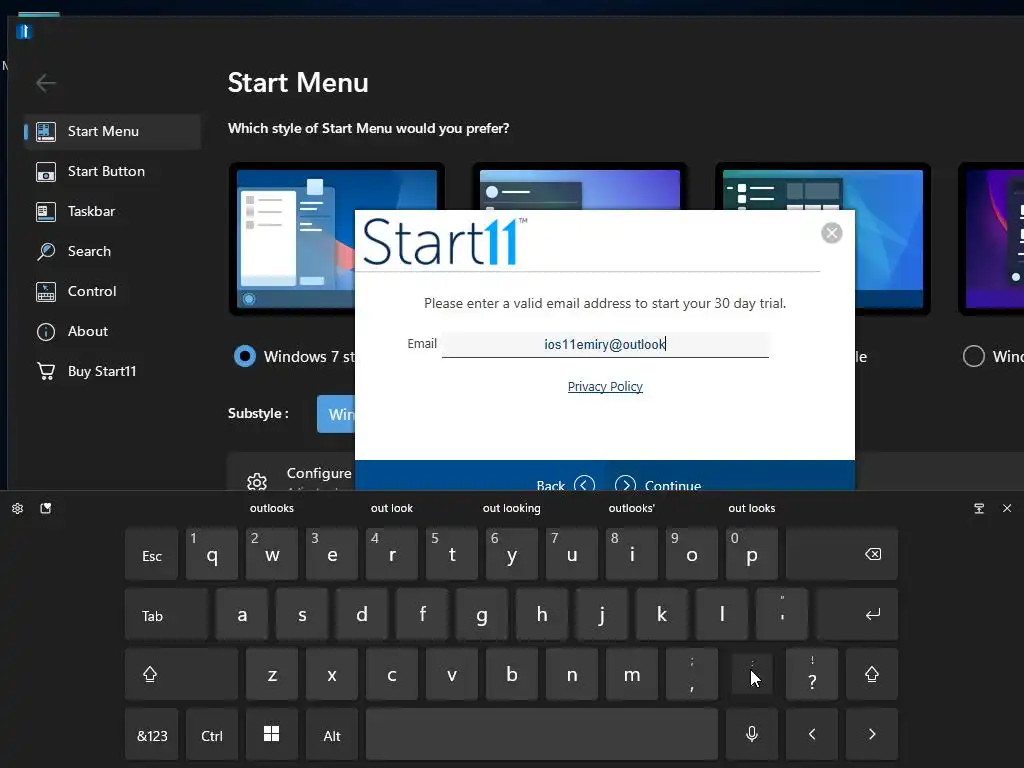
Task: Click the Start11 app icon in title bar
Action: pyautogui.click(x=24, y=31)
